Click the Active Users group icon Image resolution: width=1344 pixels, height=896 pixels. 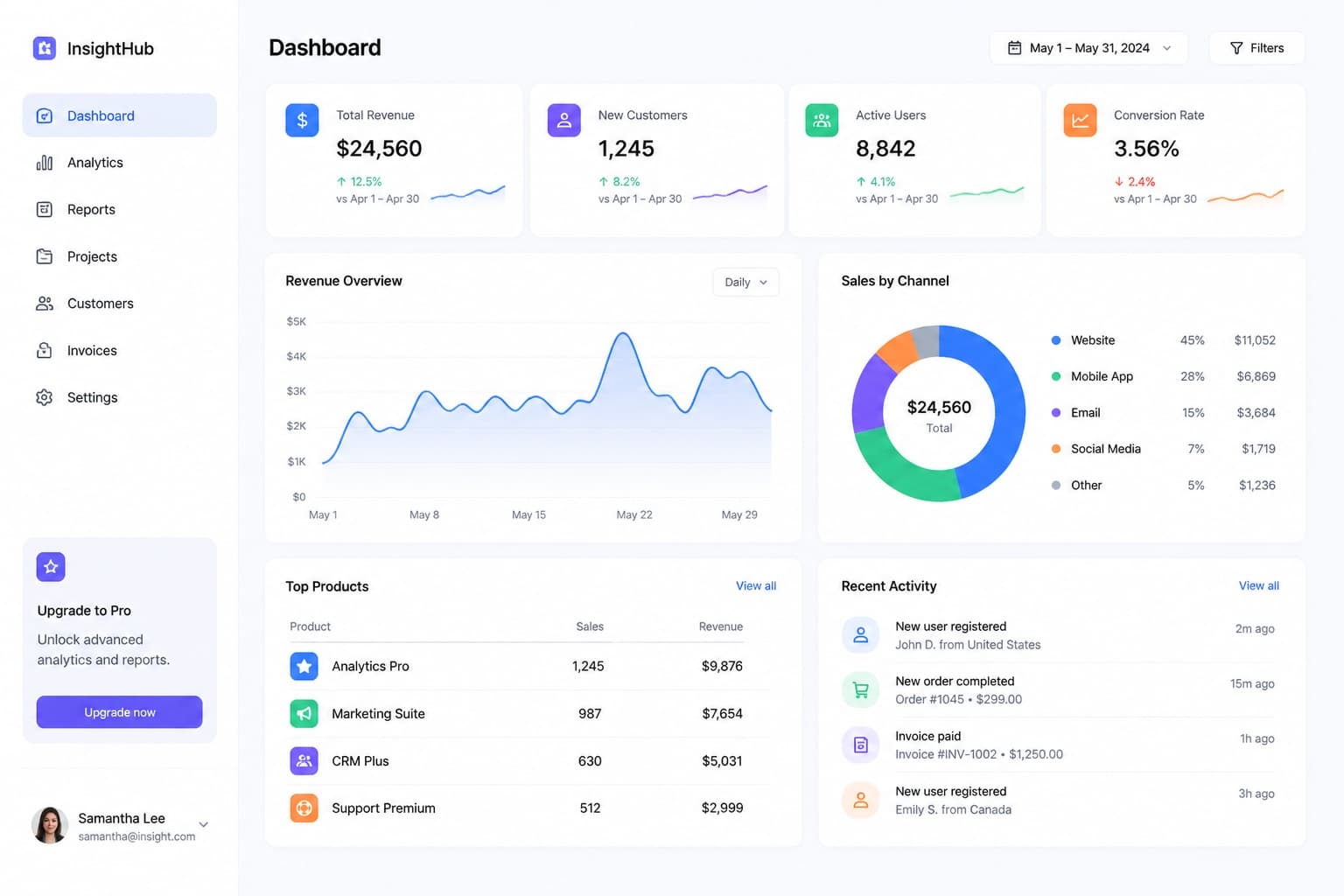(x=822, y=120)
